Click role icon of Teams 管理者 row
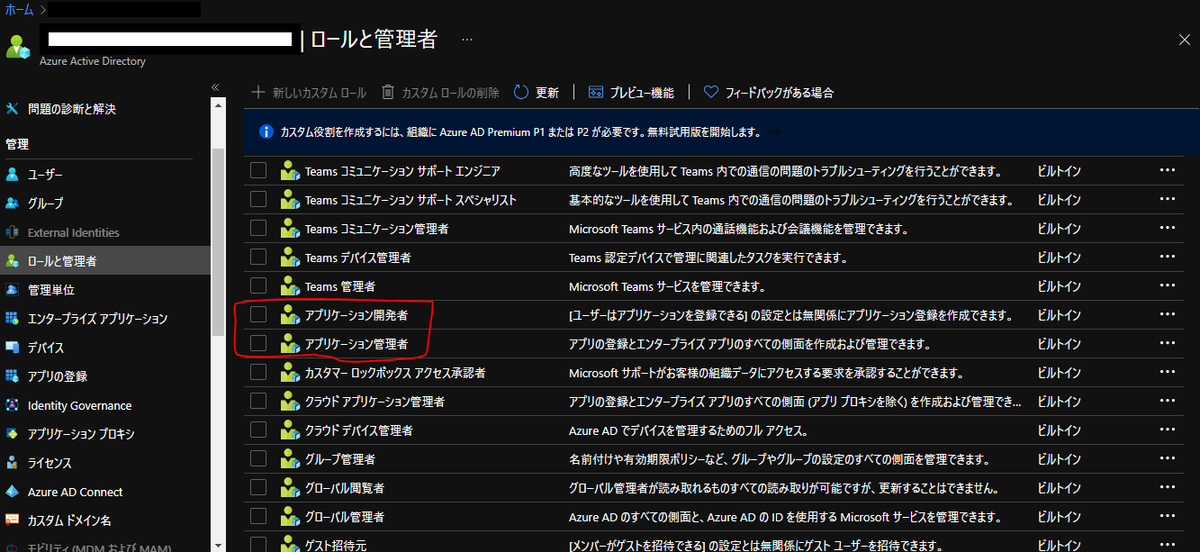Screen dimensions: 1200x552 (290, 286)
